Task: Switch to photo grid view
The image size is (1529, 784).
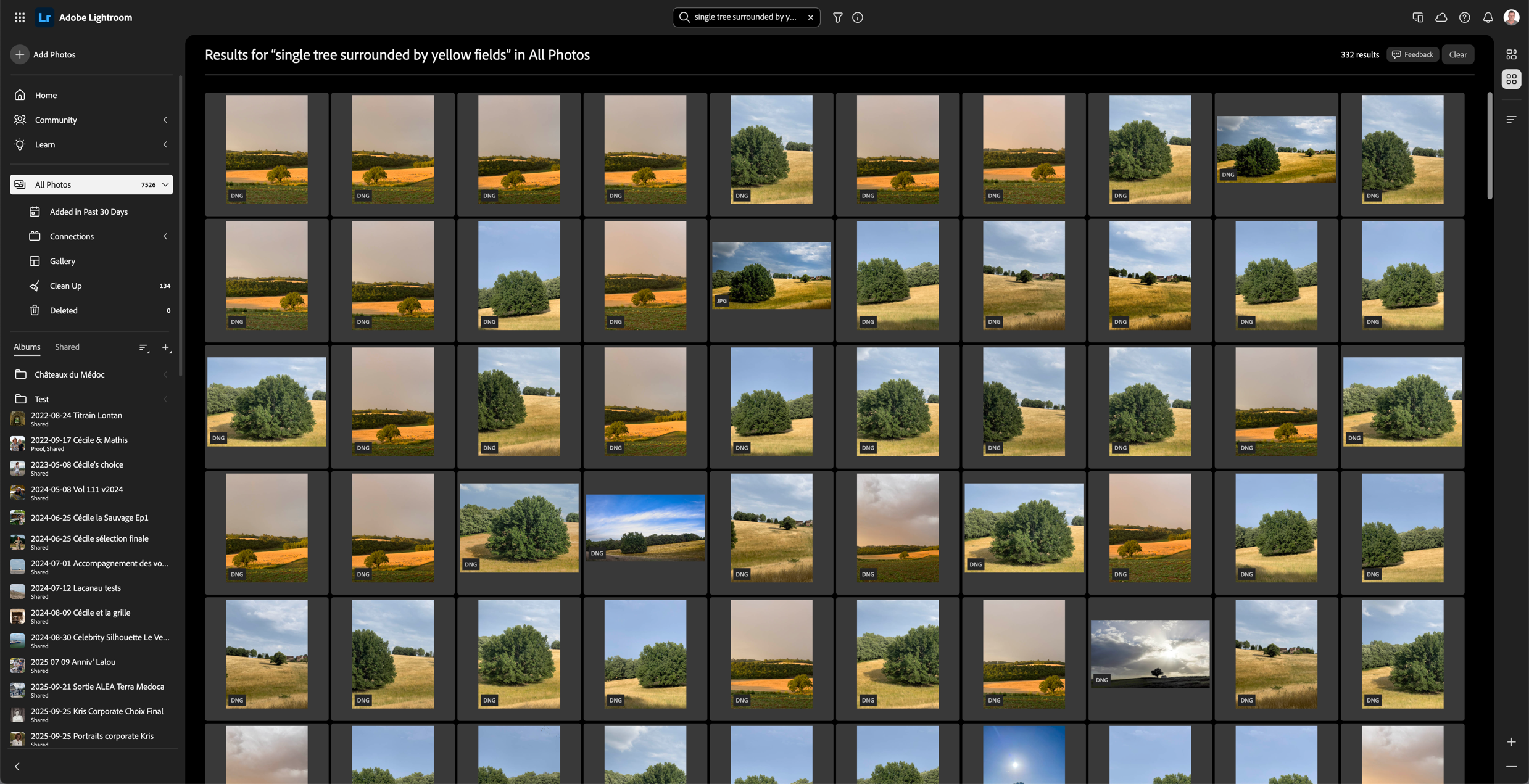Action: (1511, 54)
